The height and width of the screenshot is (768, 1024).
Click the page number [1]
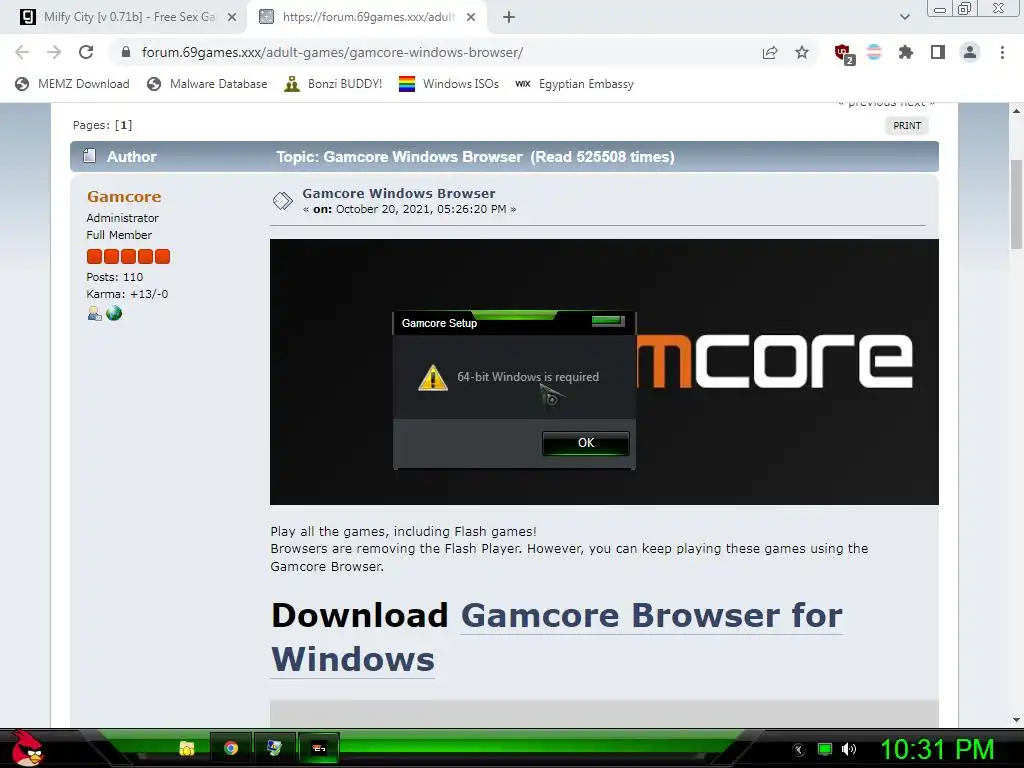point(123,125)
